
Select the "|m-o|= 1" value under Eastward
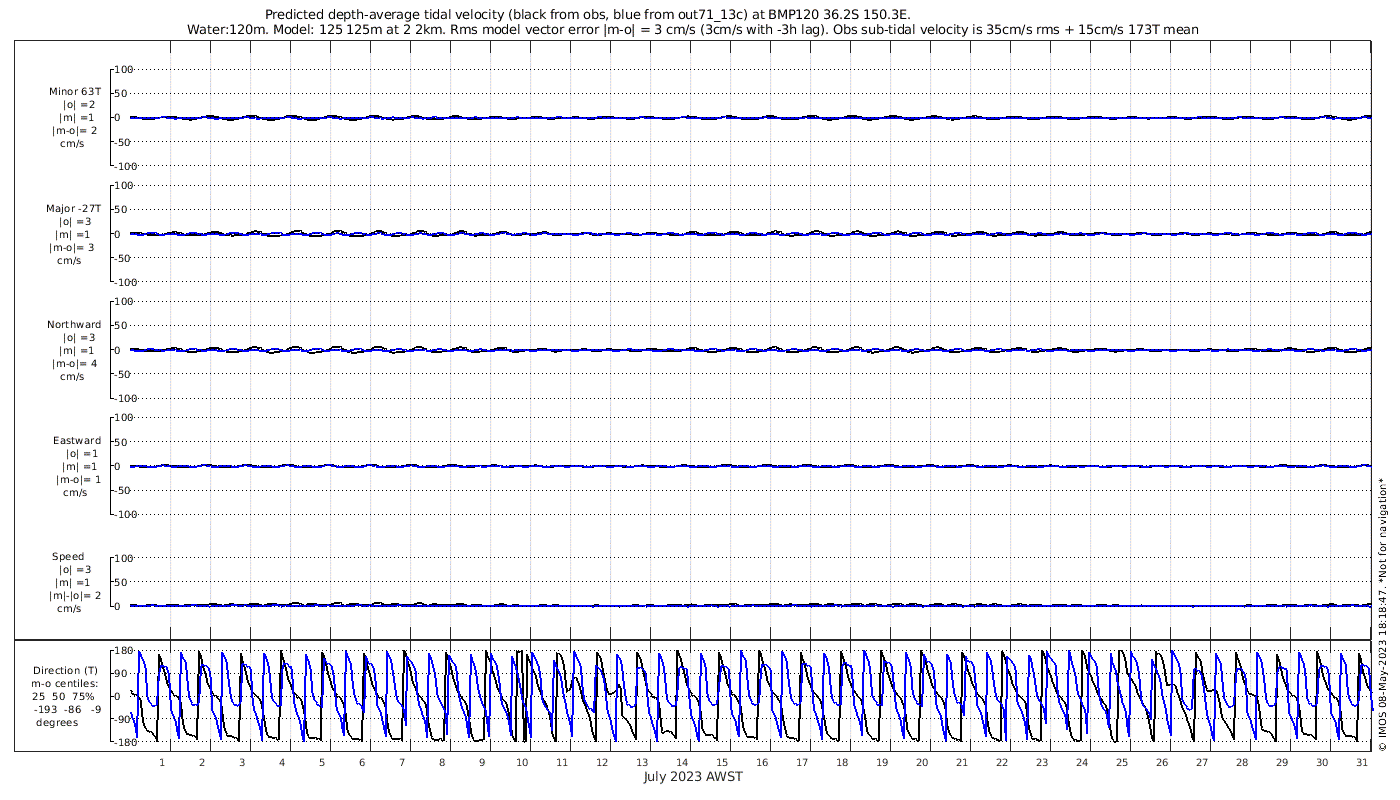click(x=78, y=480)
